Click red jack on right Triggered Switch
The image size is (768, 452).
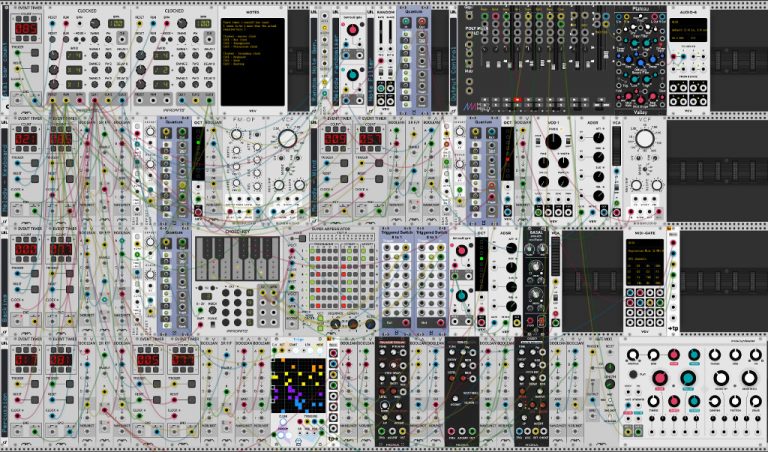440,323
